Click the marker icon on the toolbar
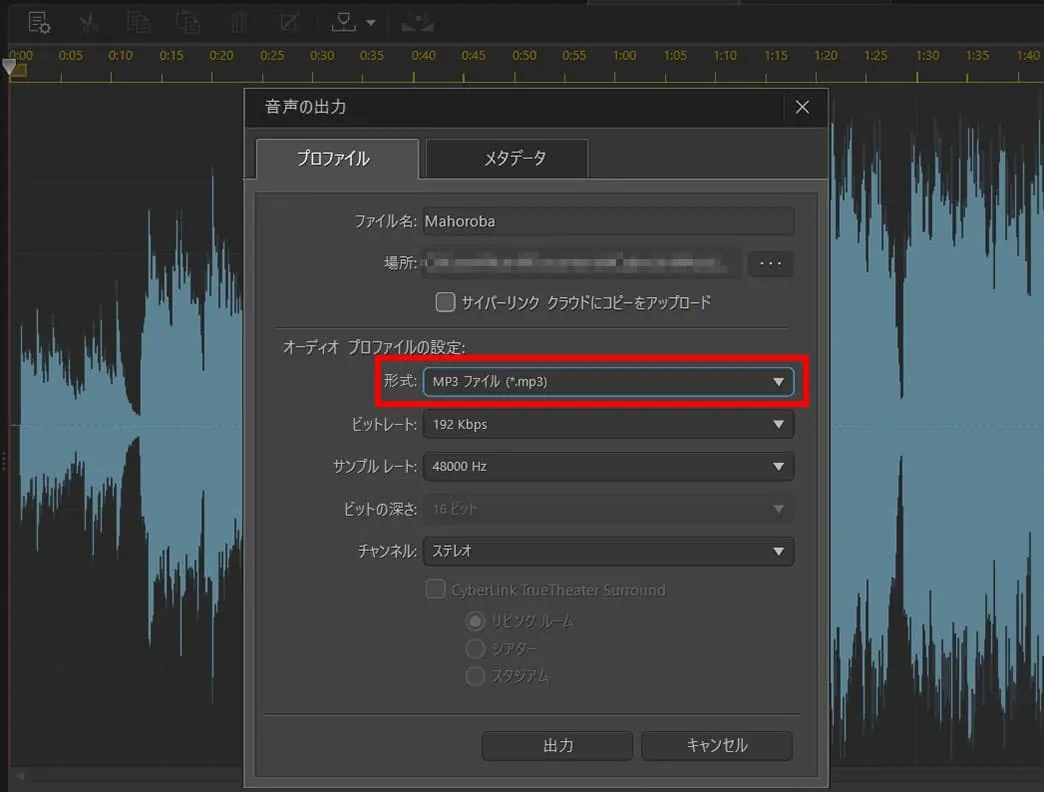Screen dimensions: 1044x792 tap(345, 21)
